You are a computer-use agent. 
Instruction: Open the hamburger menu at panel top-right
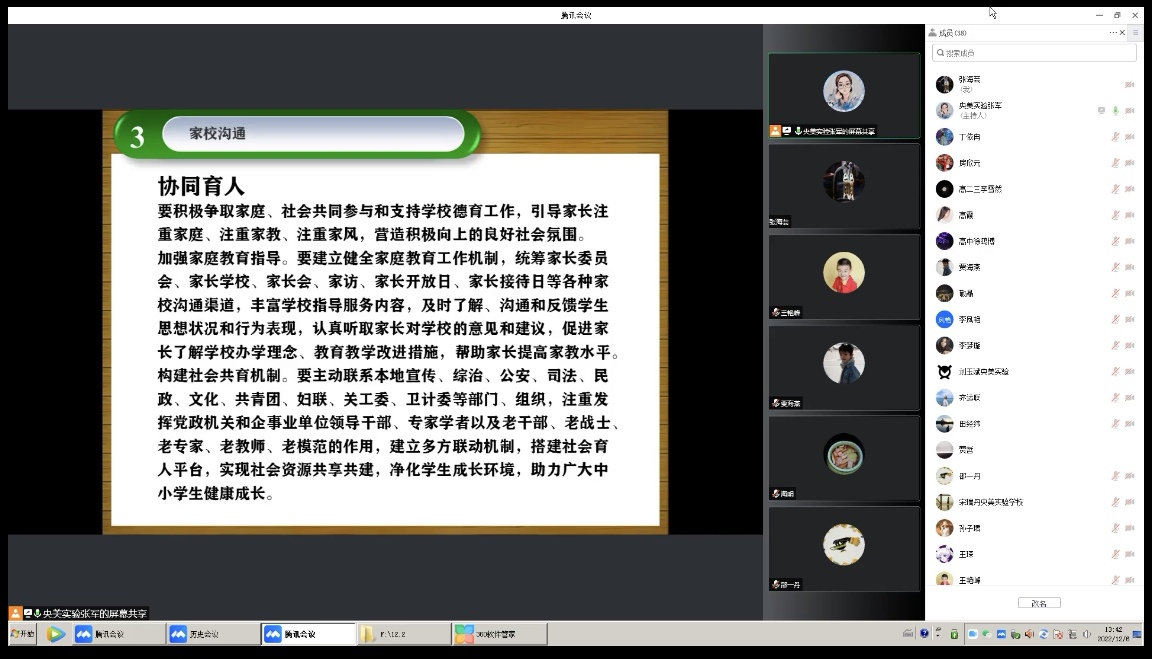1135,33
